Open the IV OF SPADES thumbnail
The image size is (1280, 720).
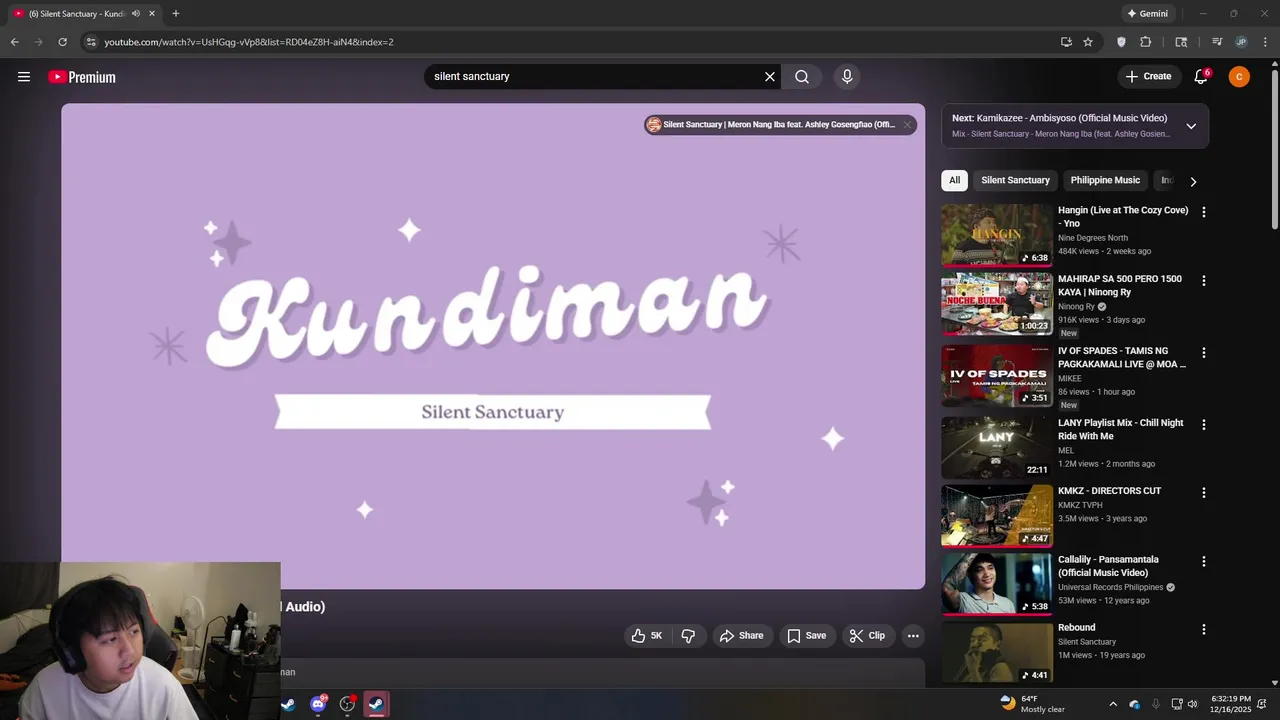[997, 376]
